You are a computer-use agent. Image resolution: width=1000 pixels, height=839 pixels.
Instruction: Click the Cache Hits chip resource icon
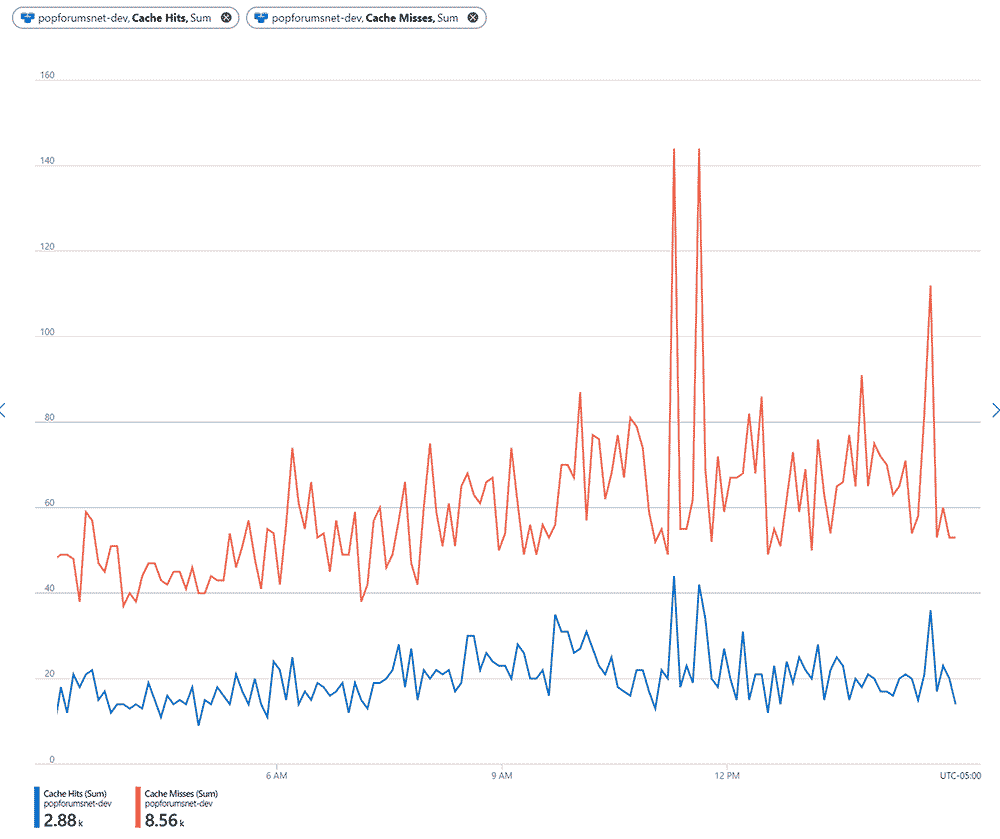27,18
